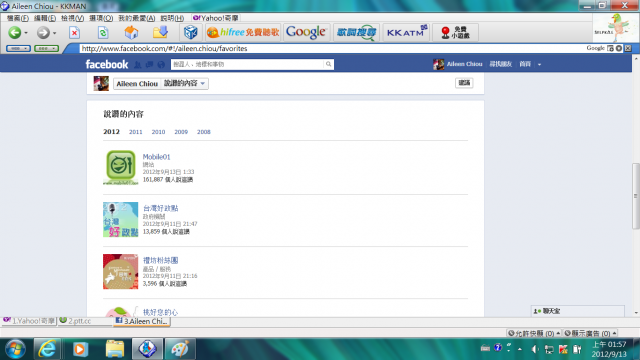This screenshot has height=360, width=640.
Task: Go back with the green arrow button
Action: tap(15, 33)
